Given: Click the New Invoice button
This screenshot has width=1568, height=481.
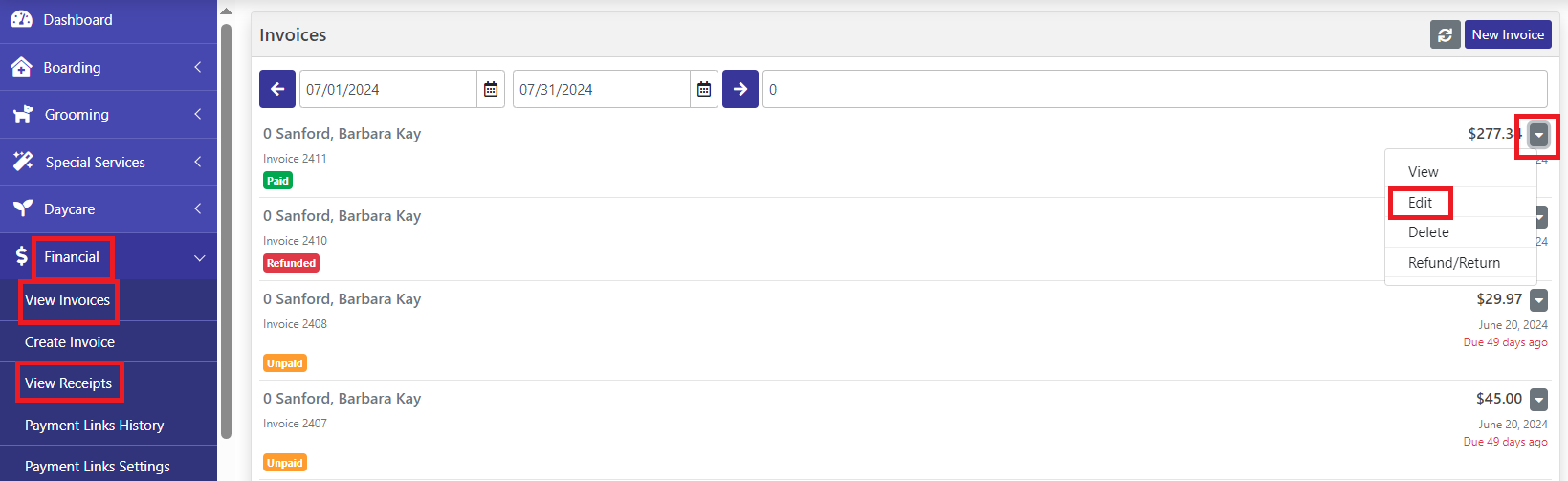Looking at the screenshot, I should [x=1508, y=34].
